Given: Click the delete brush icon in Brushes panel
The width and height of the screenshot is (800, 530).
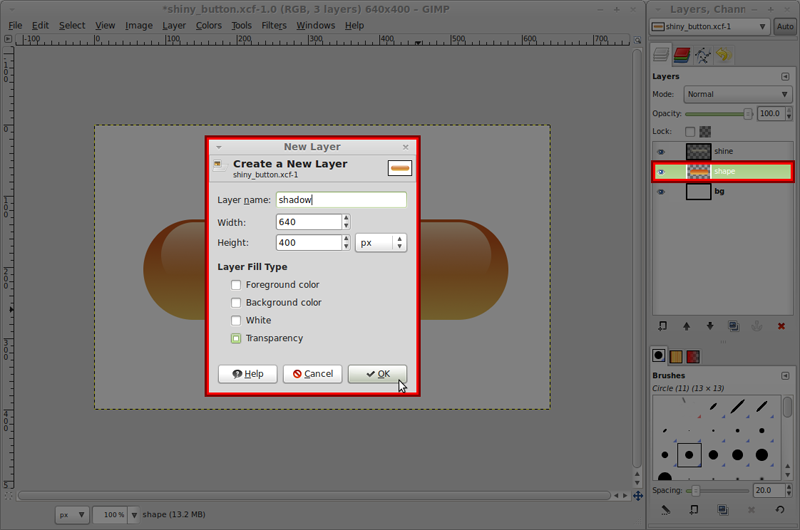Looking at the screenshot, I should coord(751,509).
